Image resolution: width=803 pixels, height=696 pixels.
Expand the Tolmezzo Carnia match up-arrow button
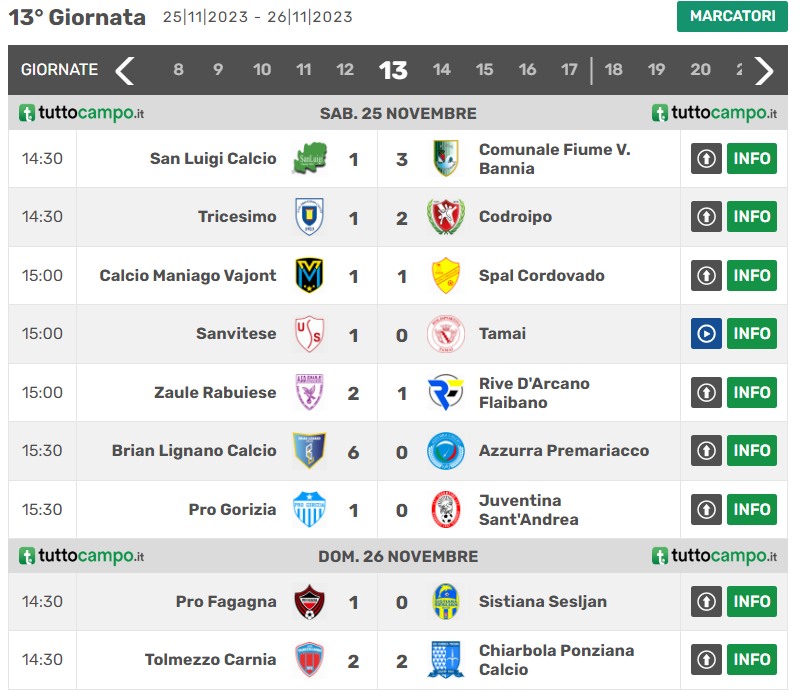(x=706, y=660)
